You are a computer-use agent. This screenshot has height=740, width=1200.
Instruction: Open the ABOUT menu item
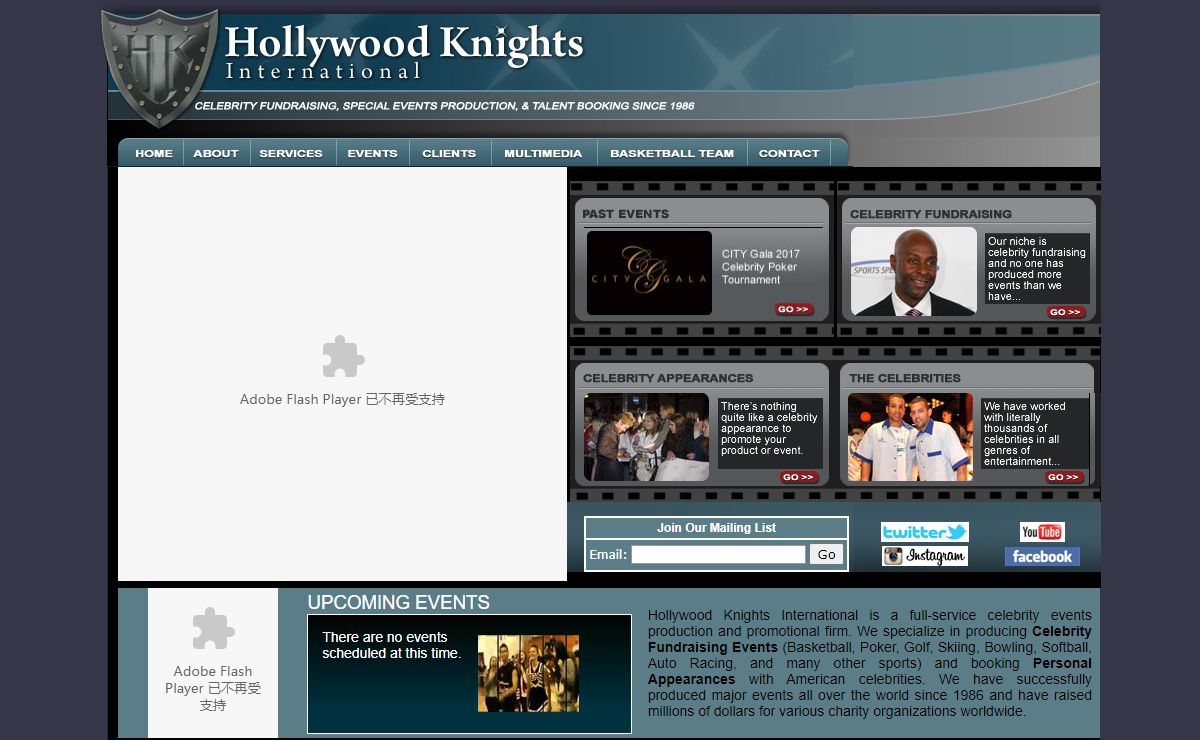click(216, 153)
